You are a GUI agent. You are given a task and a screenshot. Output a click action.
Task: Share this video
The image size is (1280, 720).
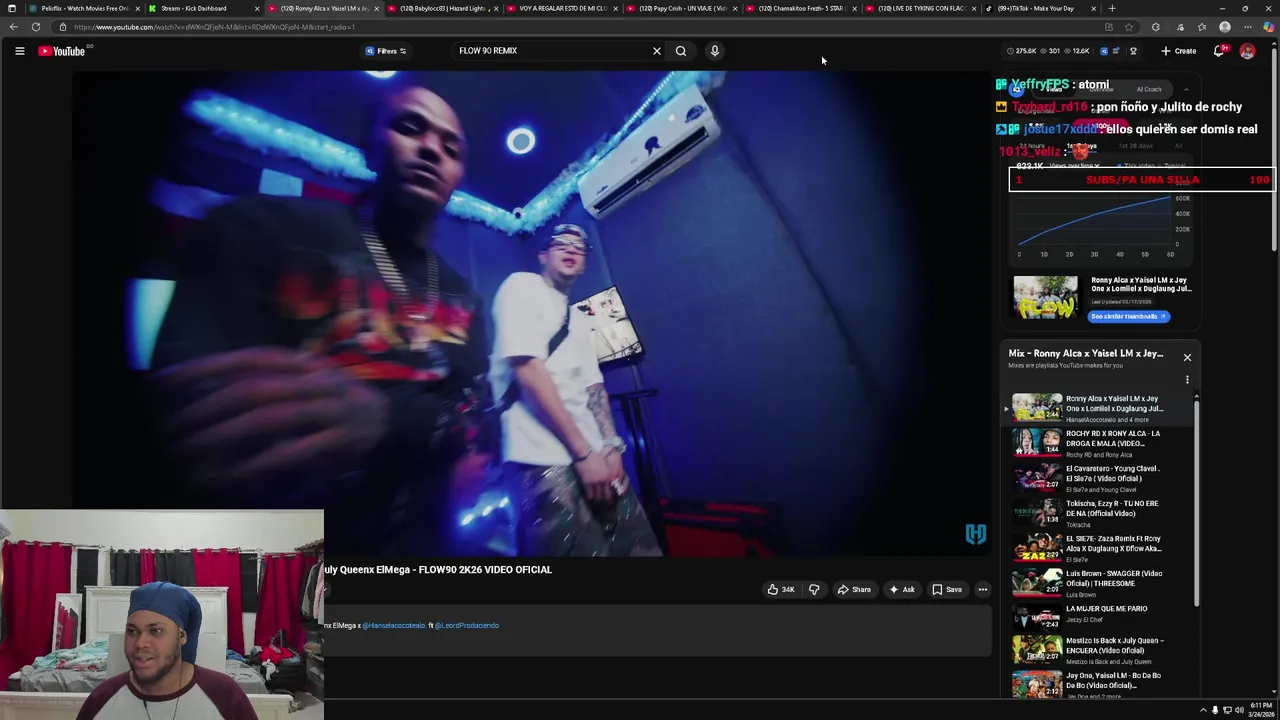pos(853,590)
